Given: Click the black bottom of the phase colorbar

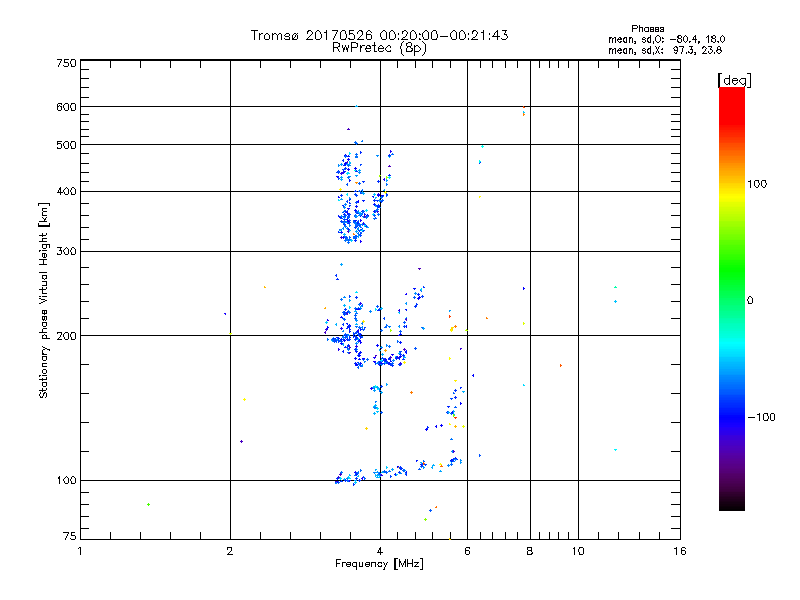Looking at the screenshot, I should [732, 503].
